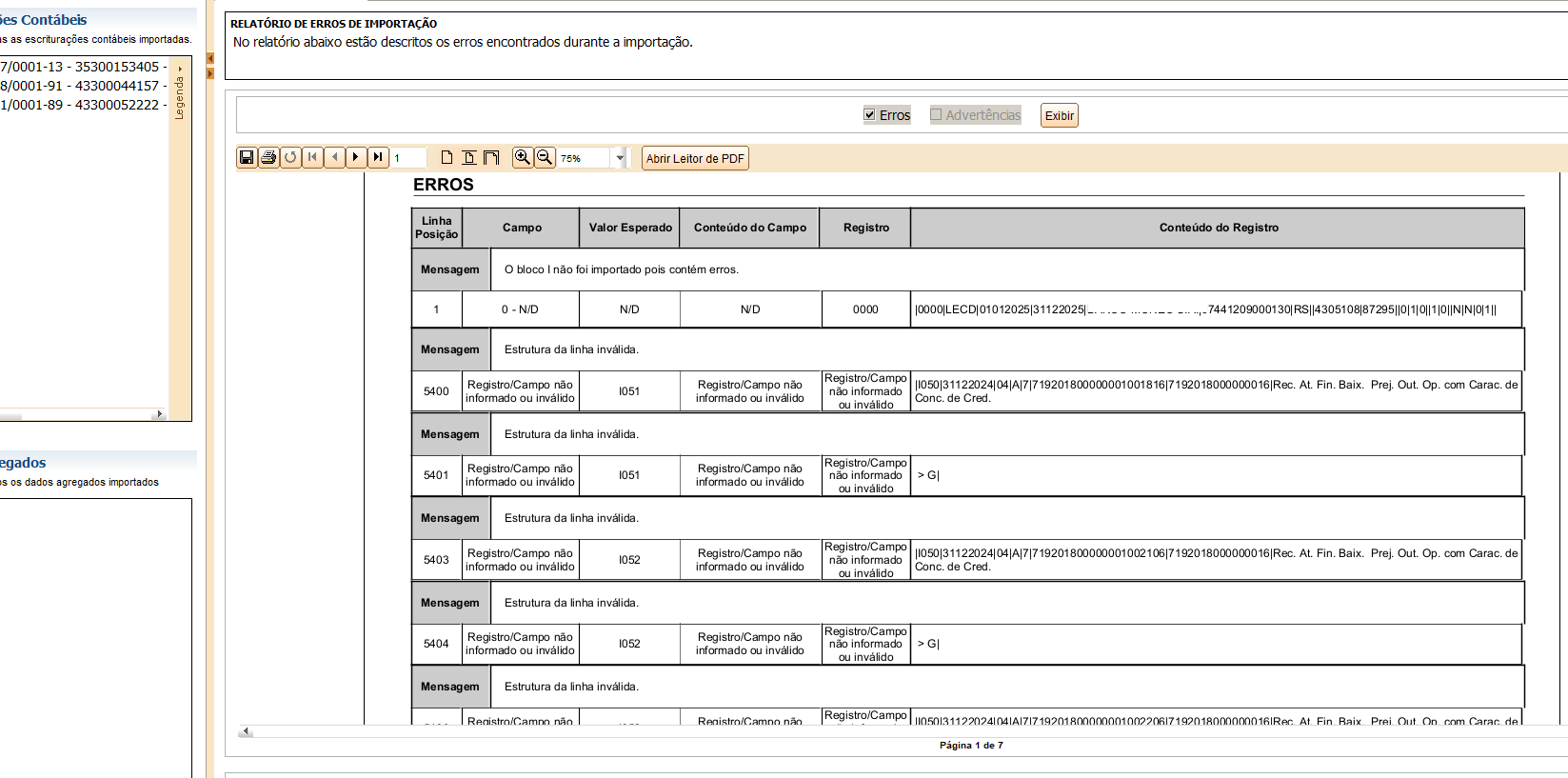Click the line number 5403 cell
Viewport: 1568px width, 778px height.
pyautogui.click(x=436, y=560)
